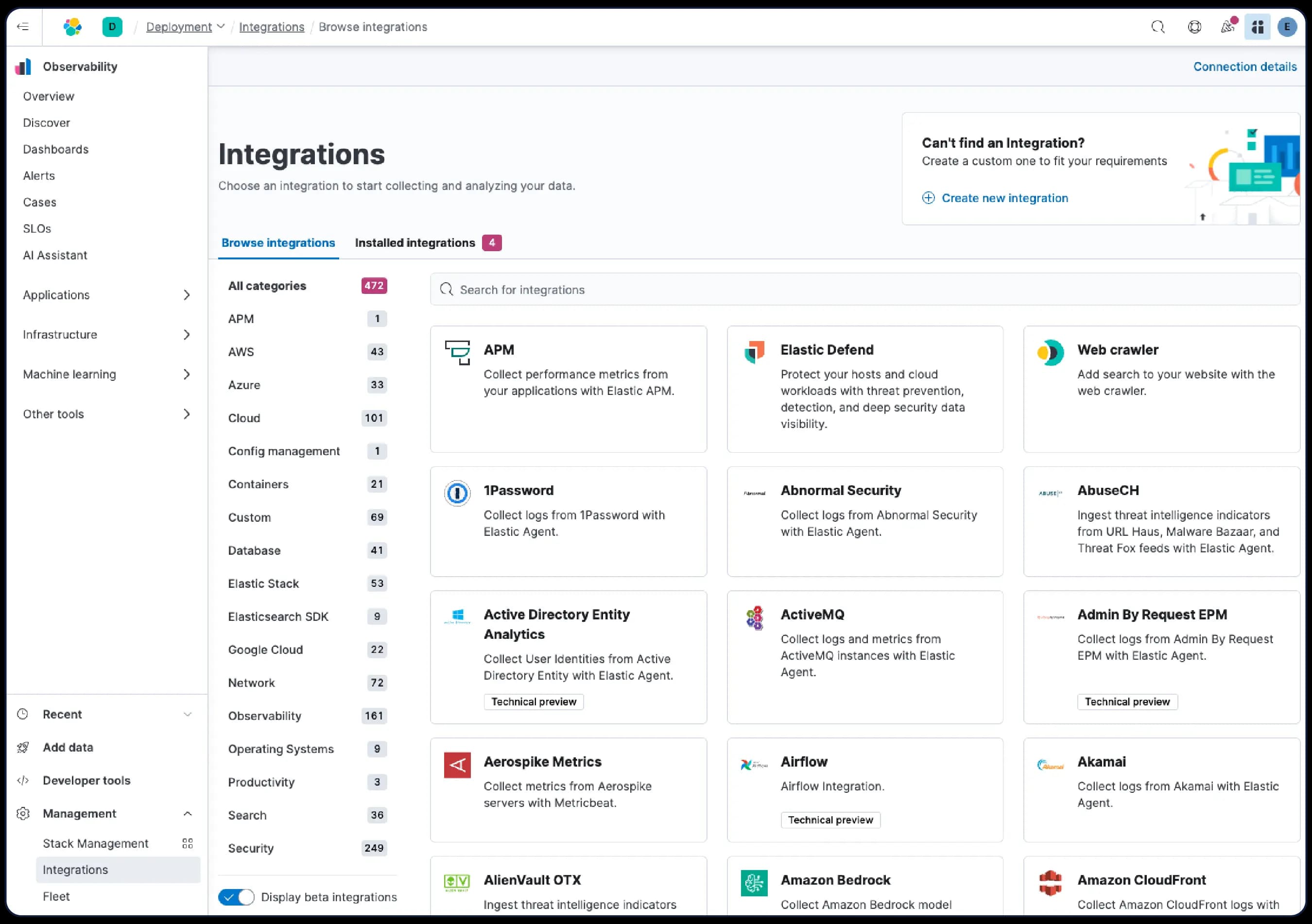1312x924 pixels.
Task: Open AI Assistant in the sidebar
Action: point(55,255)
